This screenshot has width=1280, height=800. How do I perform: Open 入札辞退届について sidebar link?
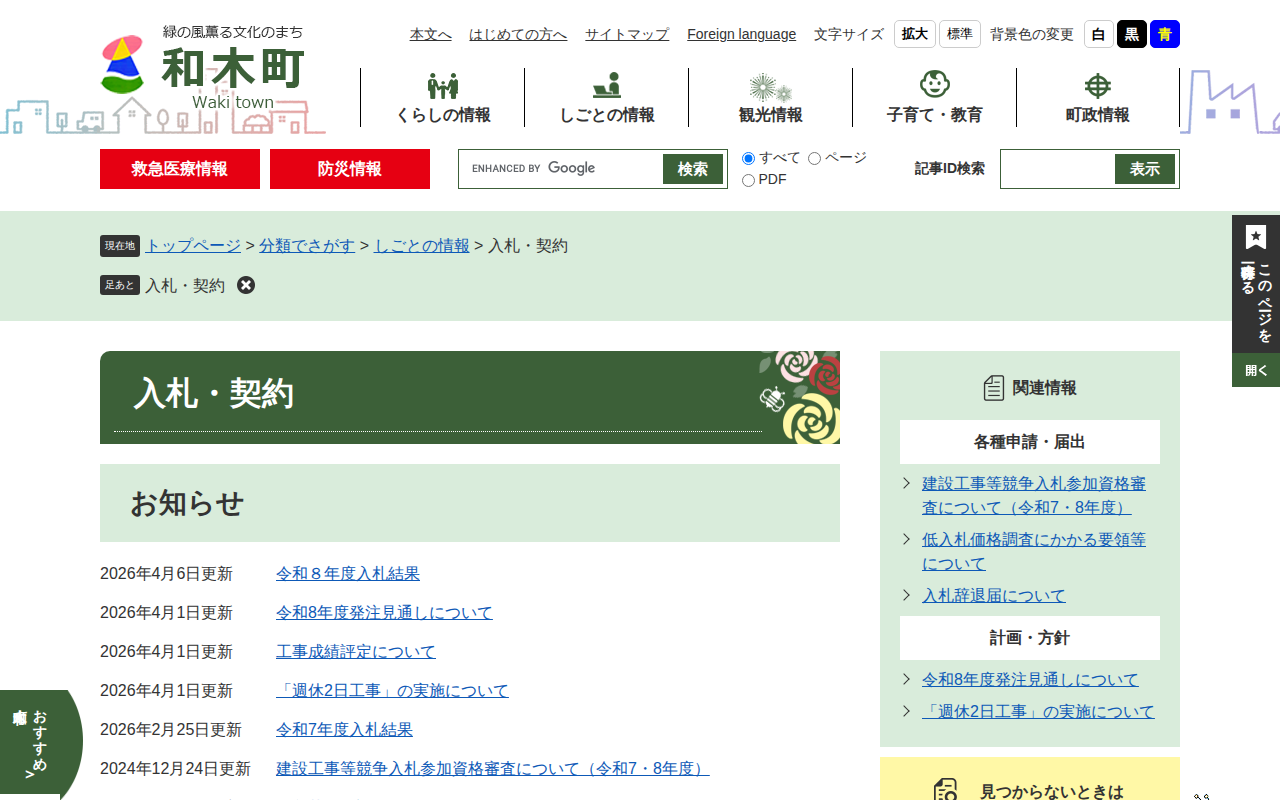tap(994, 596)
